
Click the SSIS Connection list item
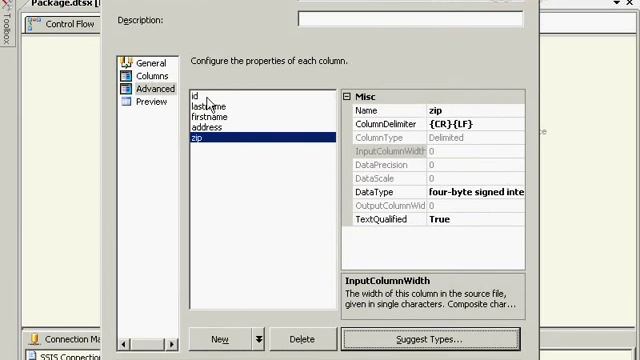coord(63,356)
